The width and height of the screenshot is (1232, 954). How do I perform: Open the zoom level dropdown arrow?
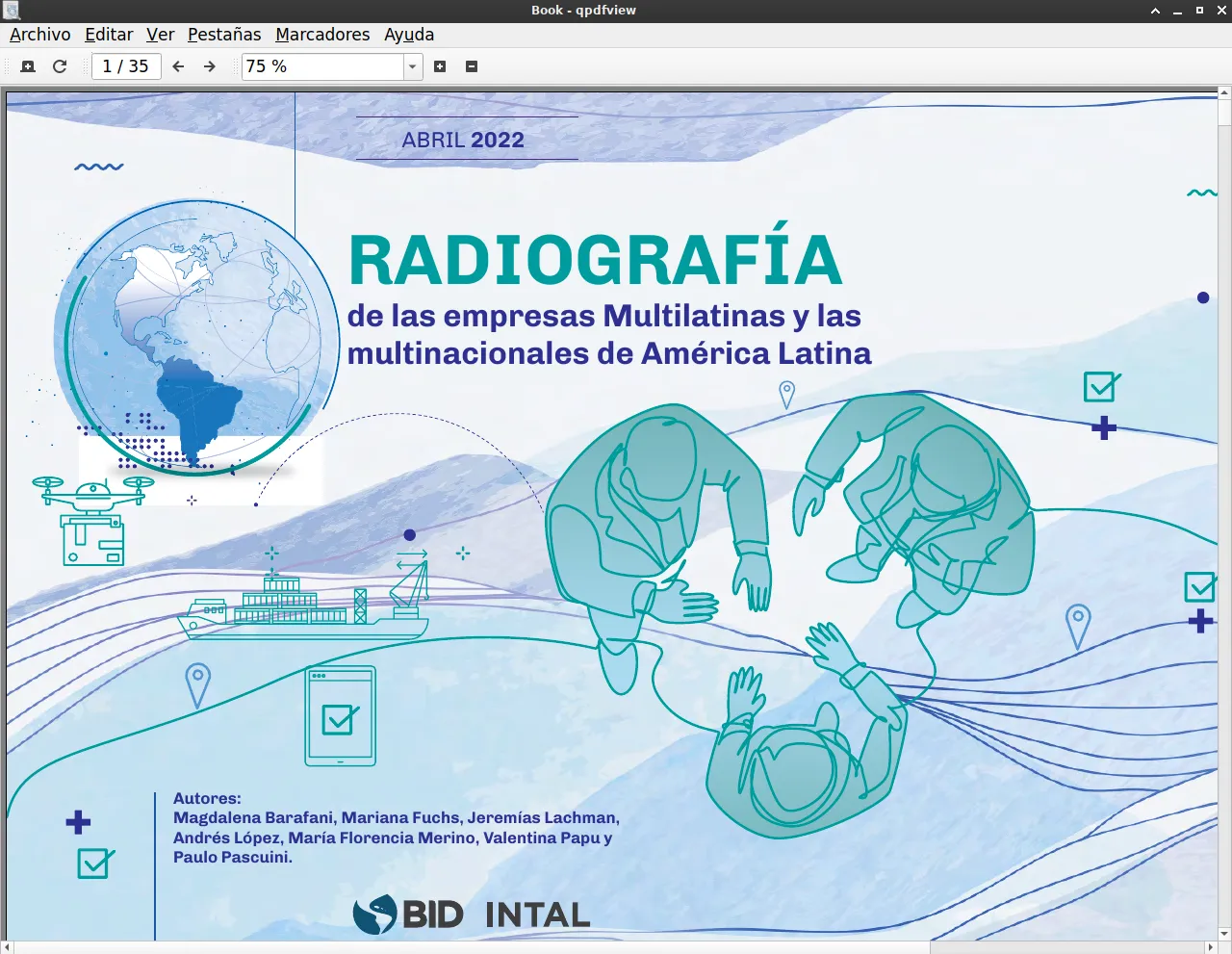point(413,66)
